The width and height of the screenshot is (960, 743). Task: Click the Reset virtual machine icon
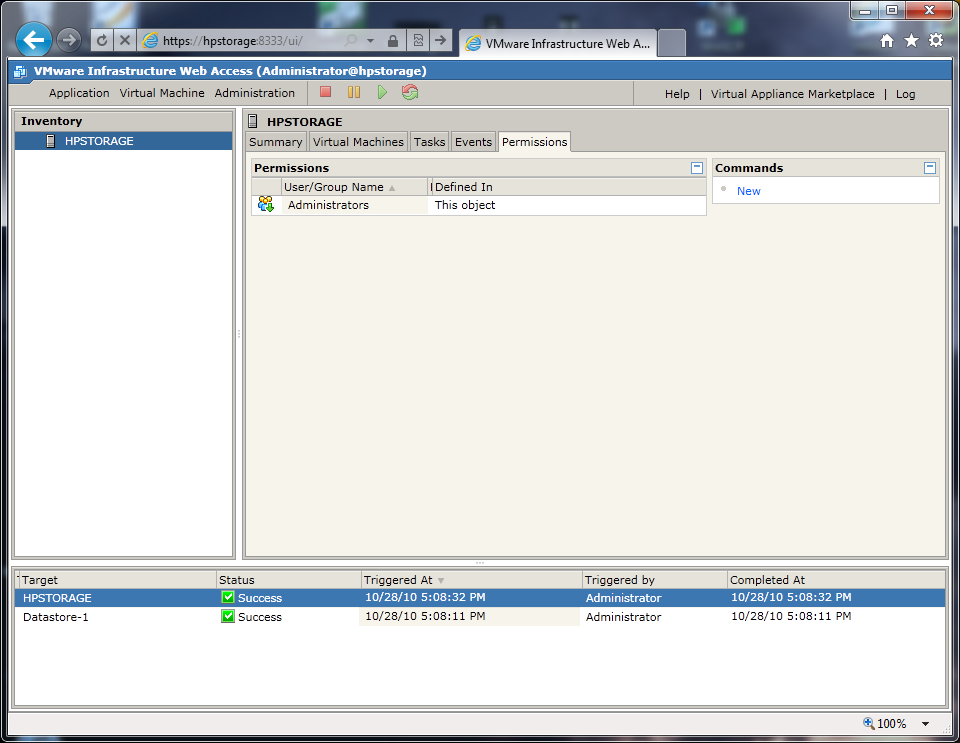pos(410,92)
